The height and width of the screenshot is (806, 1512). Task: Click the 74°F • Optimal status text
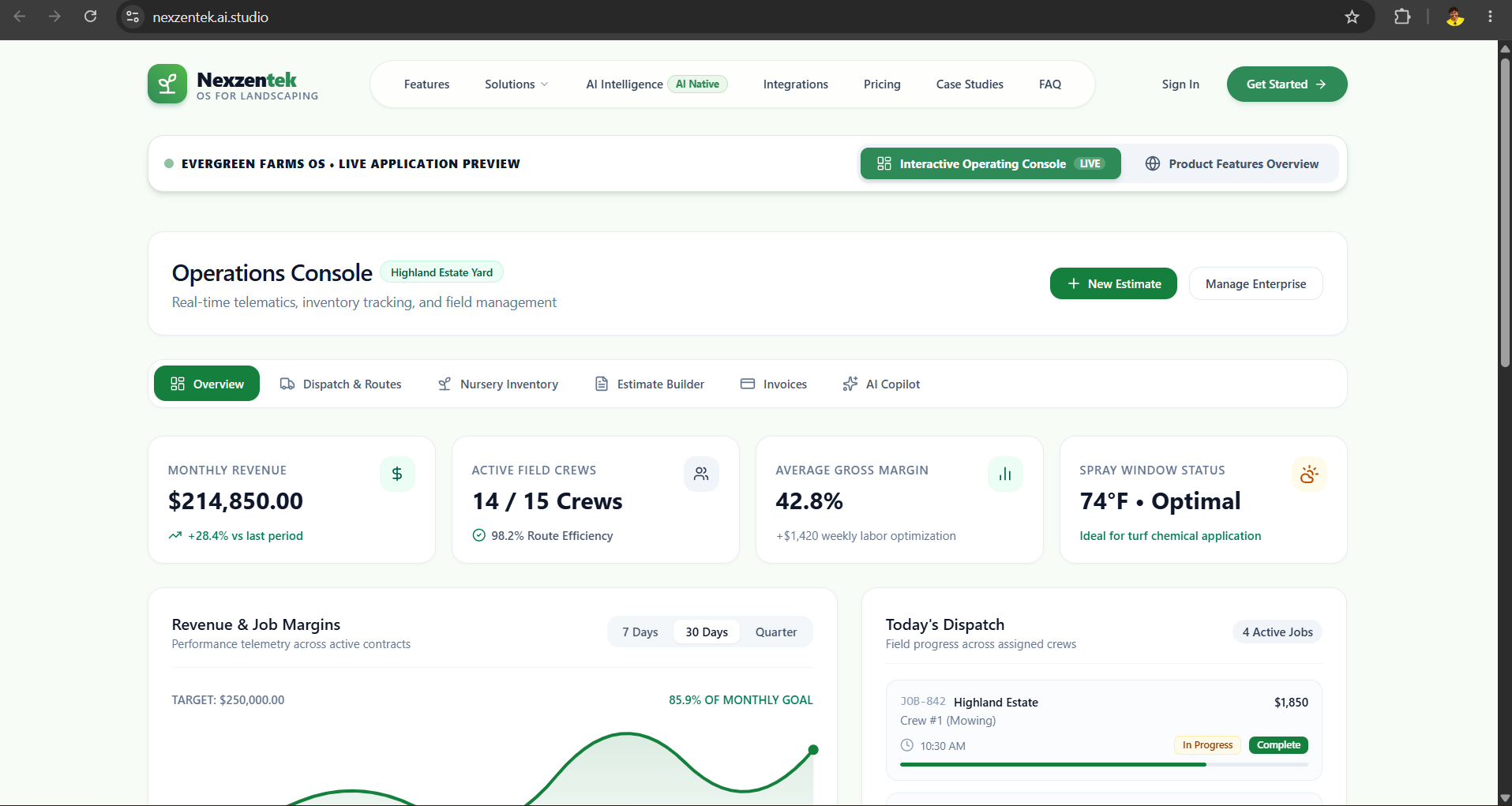tap(1160, 501)
